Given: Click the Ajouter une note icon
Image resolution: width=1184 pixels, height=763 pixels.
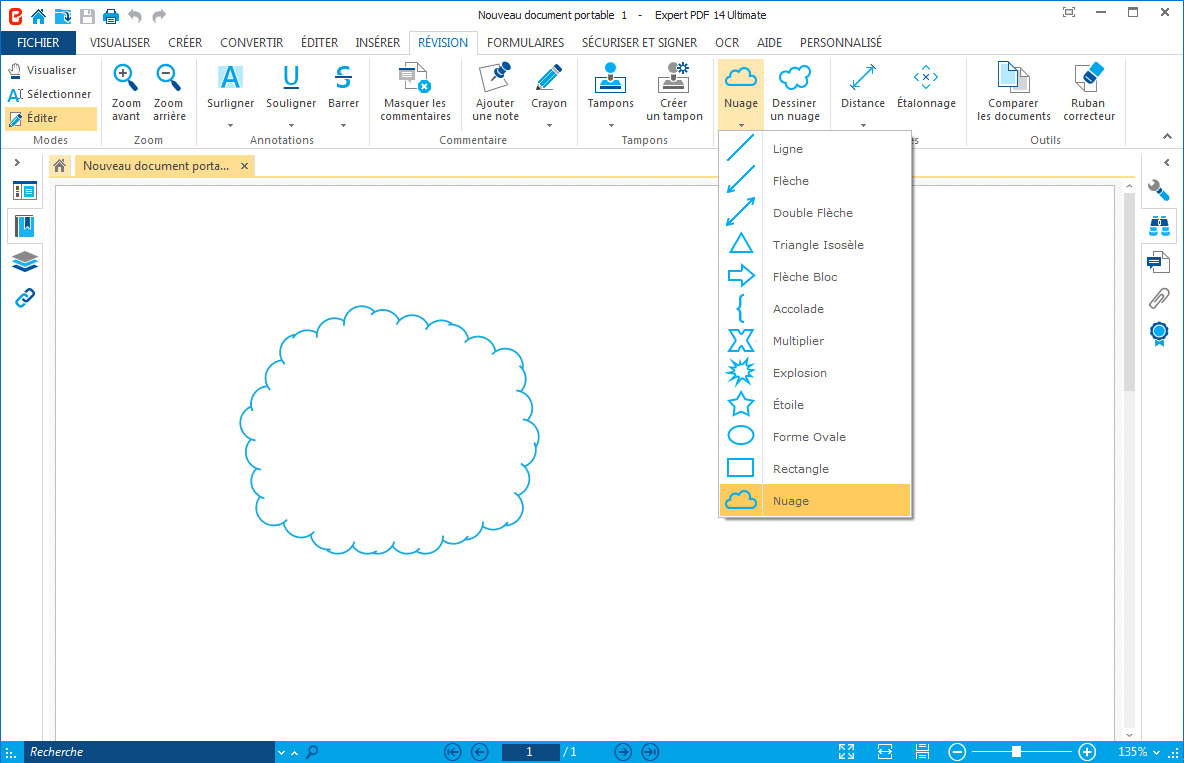Looking at the screenshot, I should [495, 79].
